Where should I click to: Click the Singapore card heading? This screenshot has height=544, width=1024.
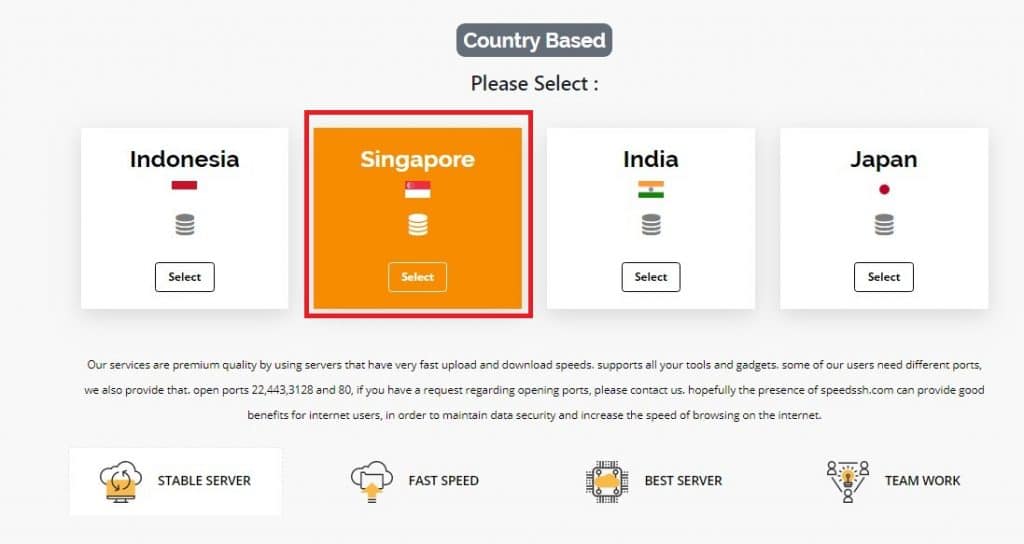(418, 159)
